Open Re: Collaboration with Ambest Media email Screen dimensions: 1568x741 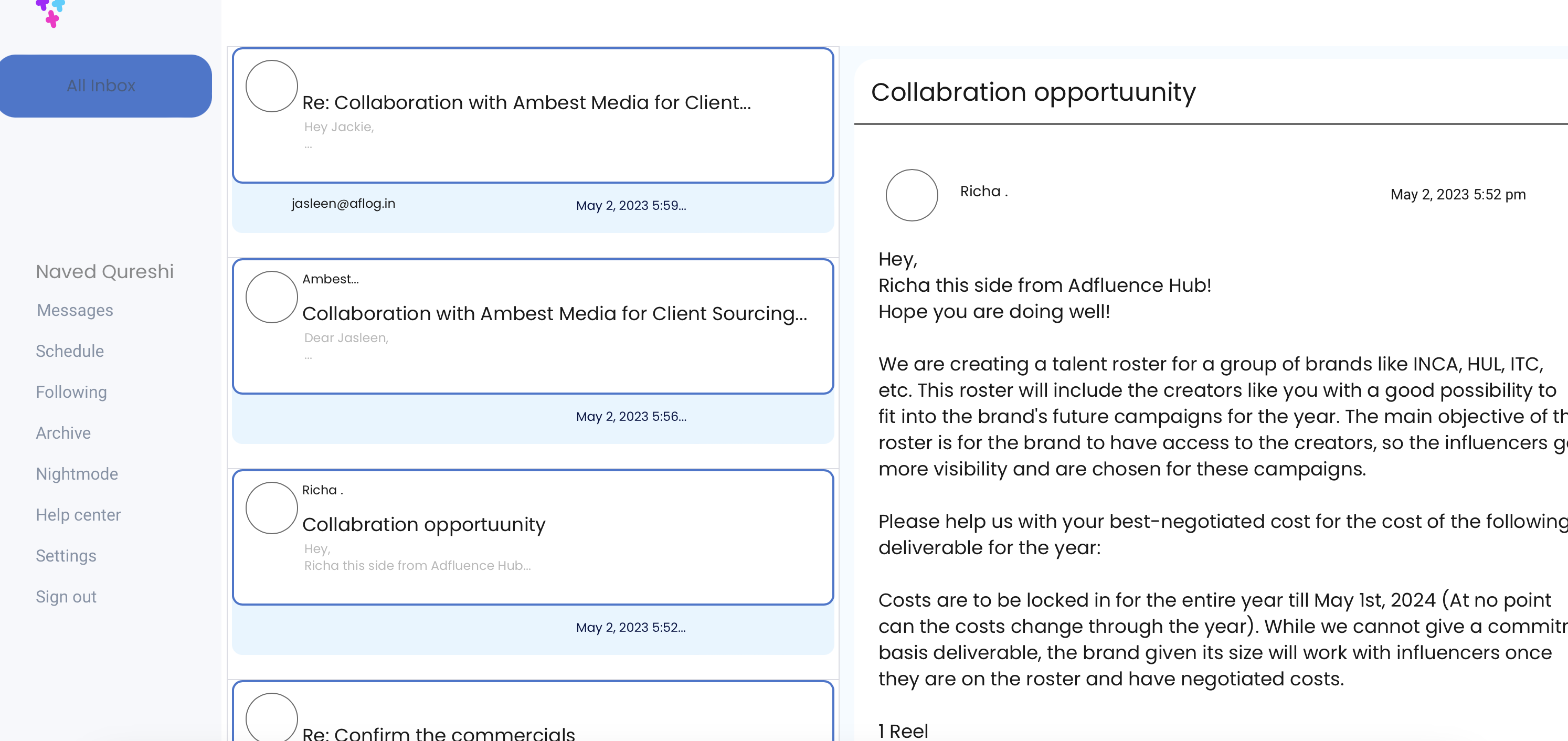(526, 103)
